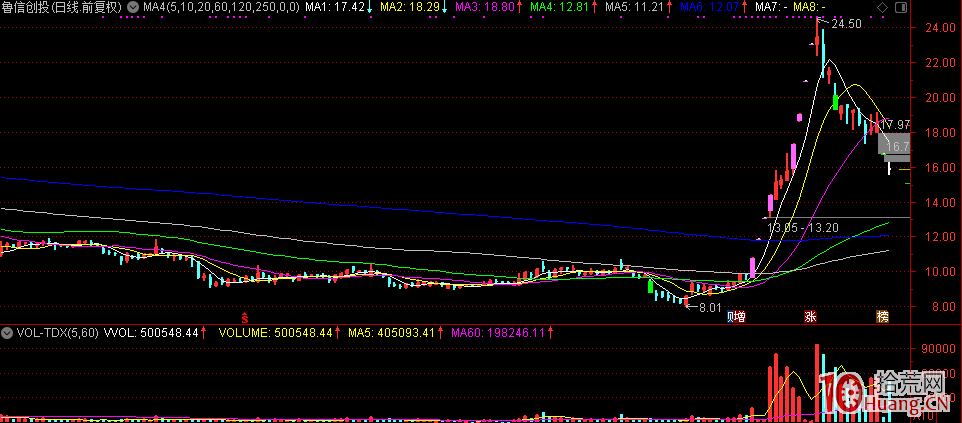The height and width of the screenshot is (423, 962).
Task: Click the red S marker on the timeline
Action: [x=245, y=317]
